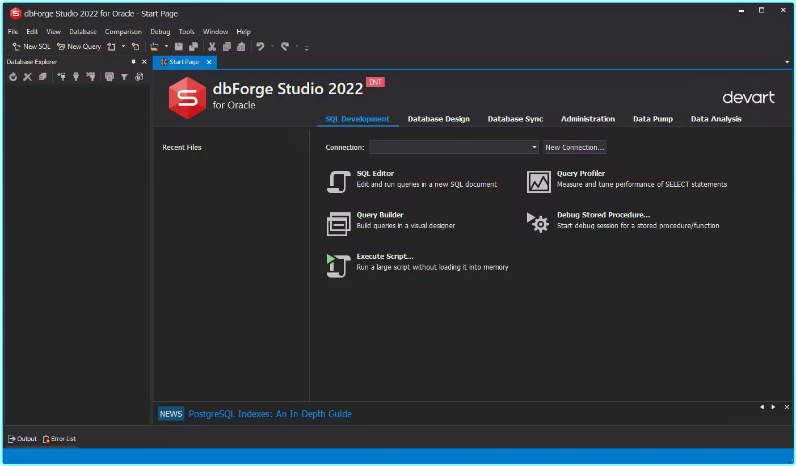
Task: Open the document list dropdown arrow
Action: point(787,62)
